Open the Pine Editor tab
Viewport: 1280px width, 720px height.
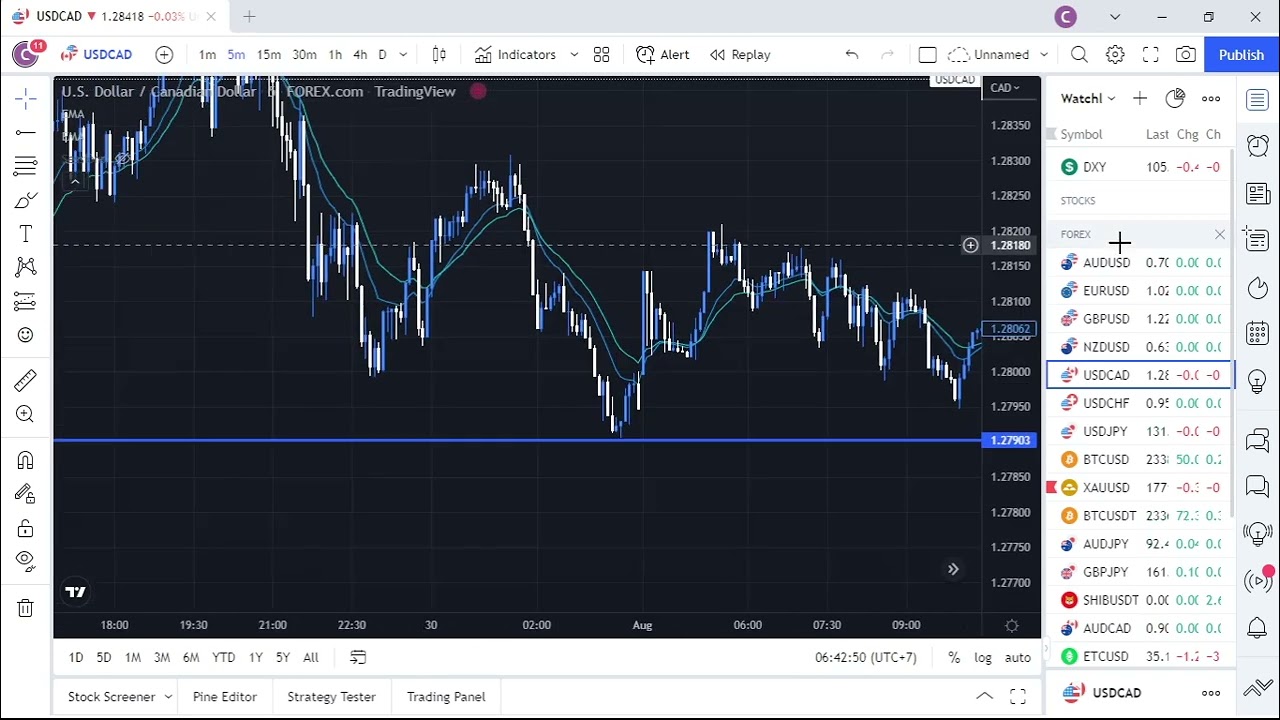[x=225, y=697]
